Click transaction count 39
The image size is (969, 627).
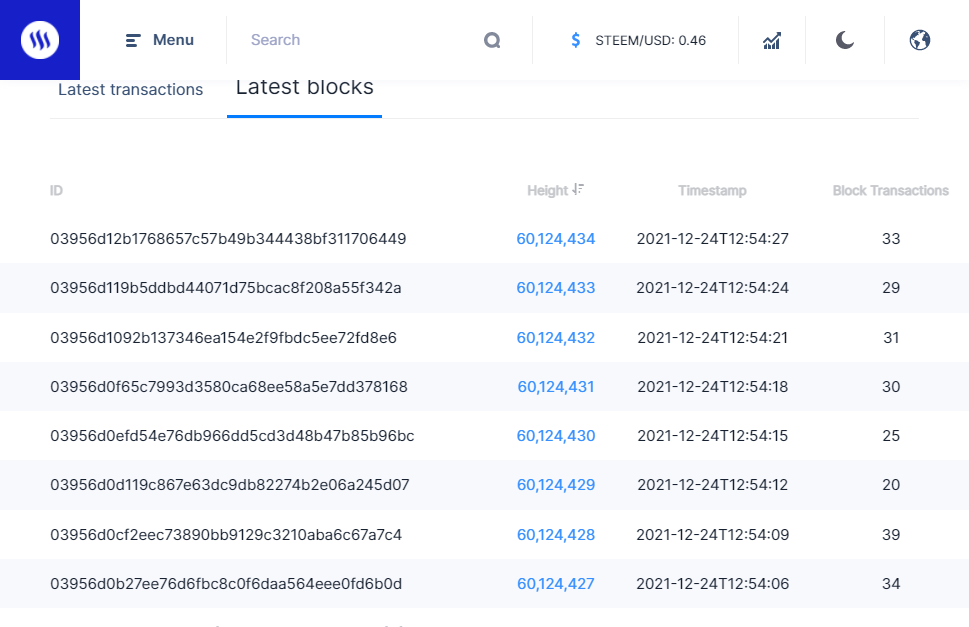coord(891,535)
